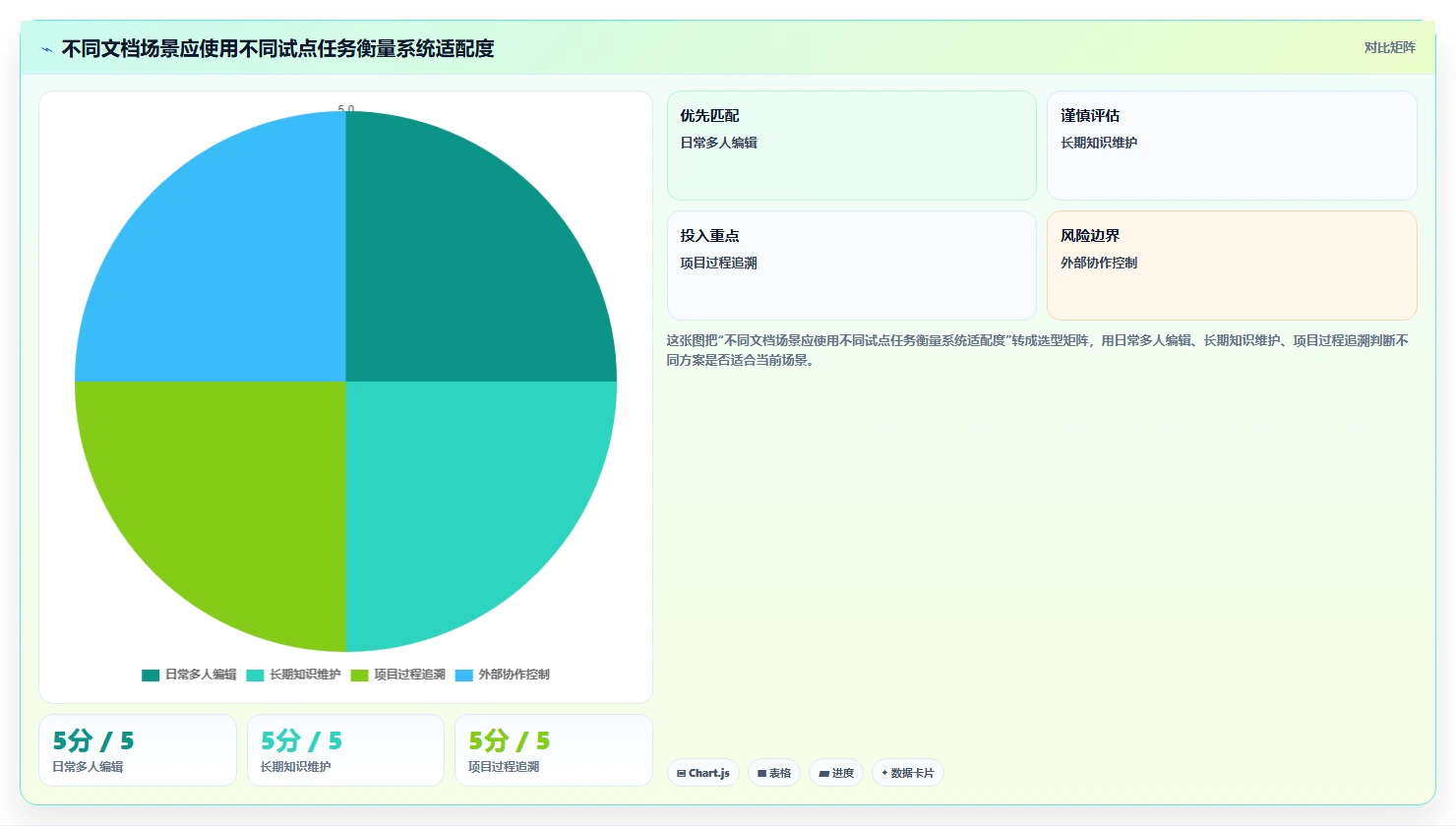Open the 投入重点 card
This screenshot has width=1456, height=826.
pyautogui.click(x=852, y=265)
